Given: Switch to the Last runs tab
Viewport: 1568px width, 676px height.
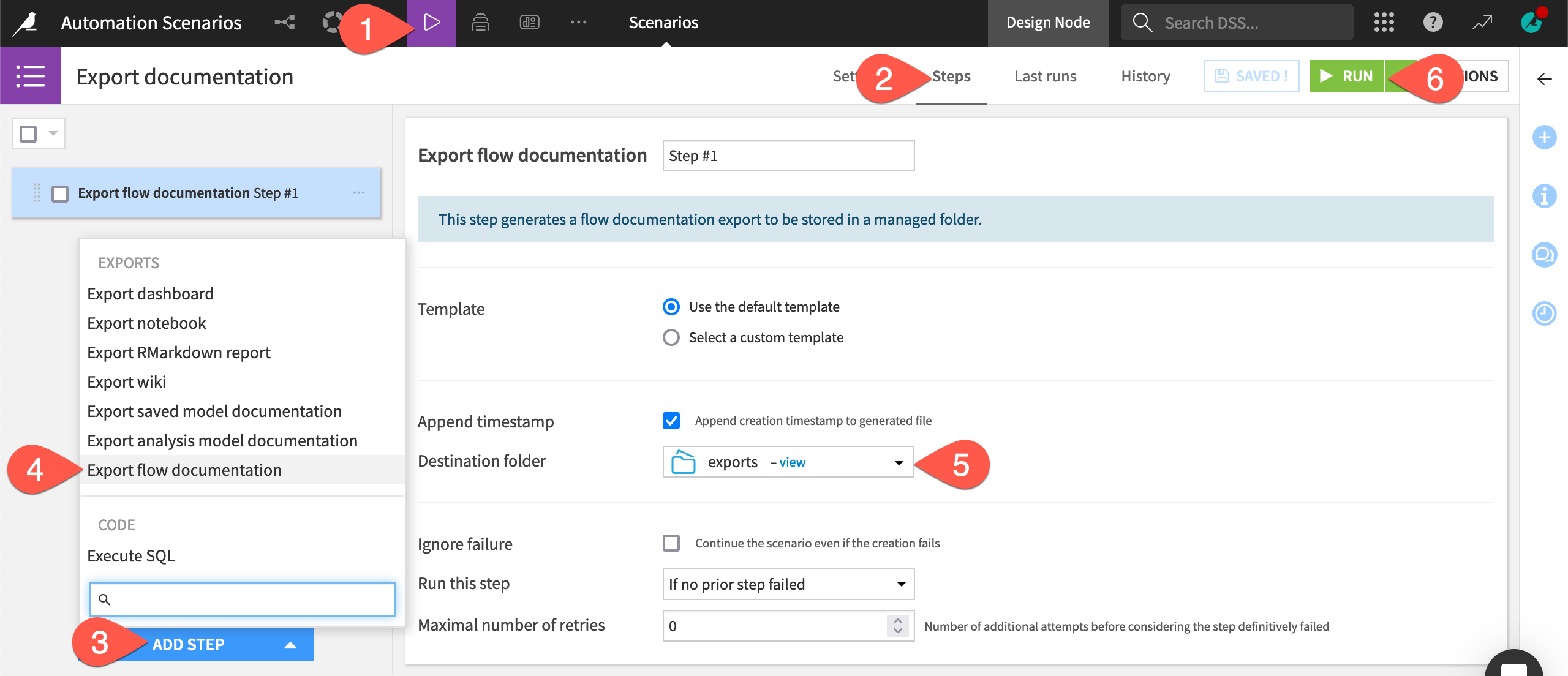Looking at the screenshot, I should [x=1044, y=76].
